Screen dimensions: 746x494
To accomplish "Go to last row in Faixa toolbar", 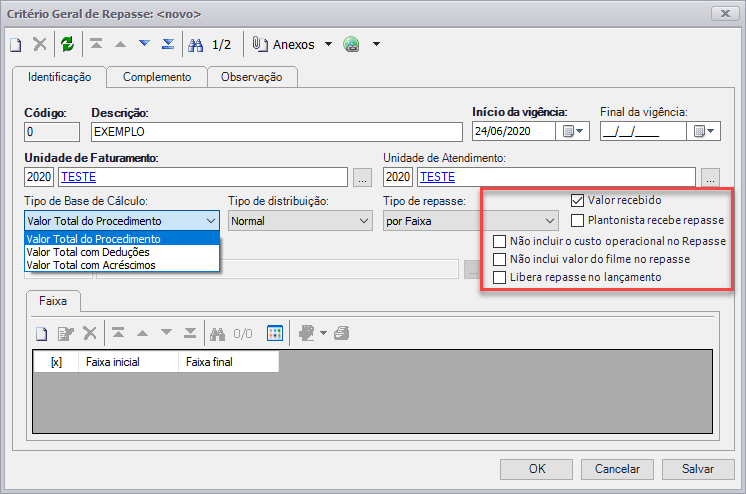I will 190,333.
